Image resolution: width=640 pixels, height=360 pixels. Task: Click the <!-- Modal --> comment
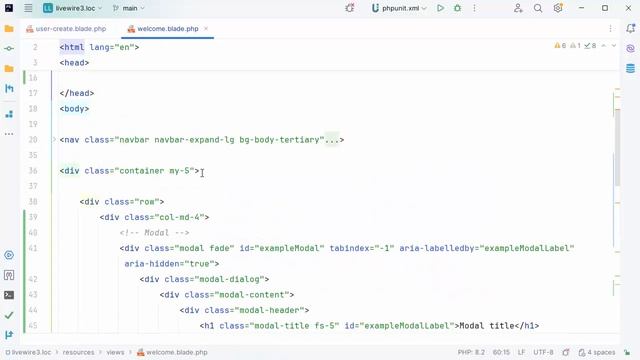tap(154, 233)
